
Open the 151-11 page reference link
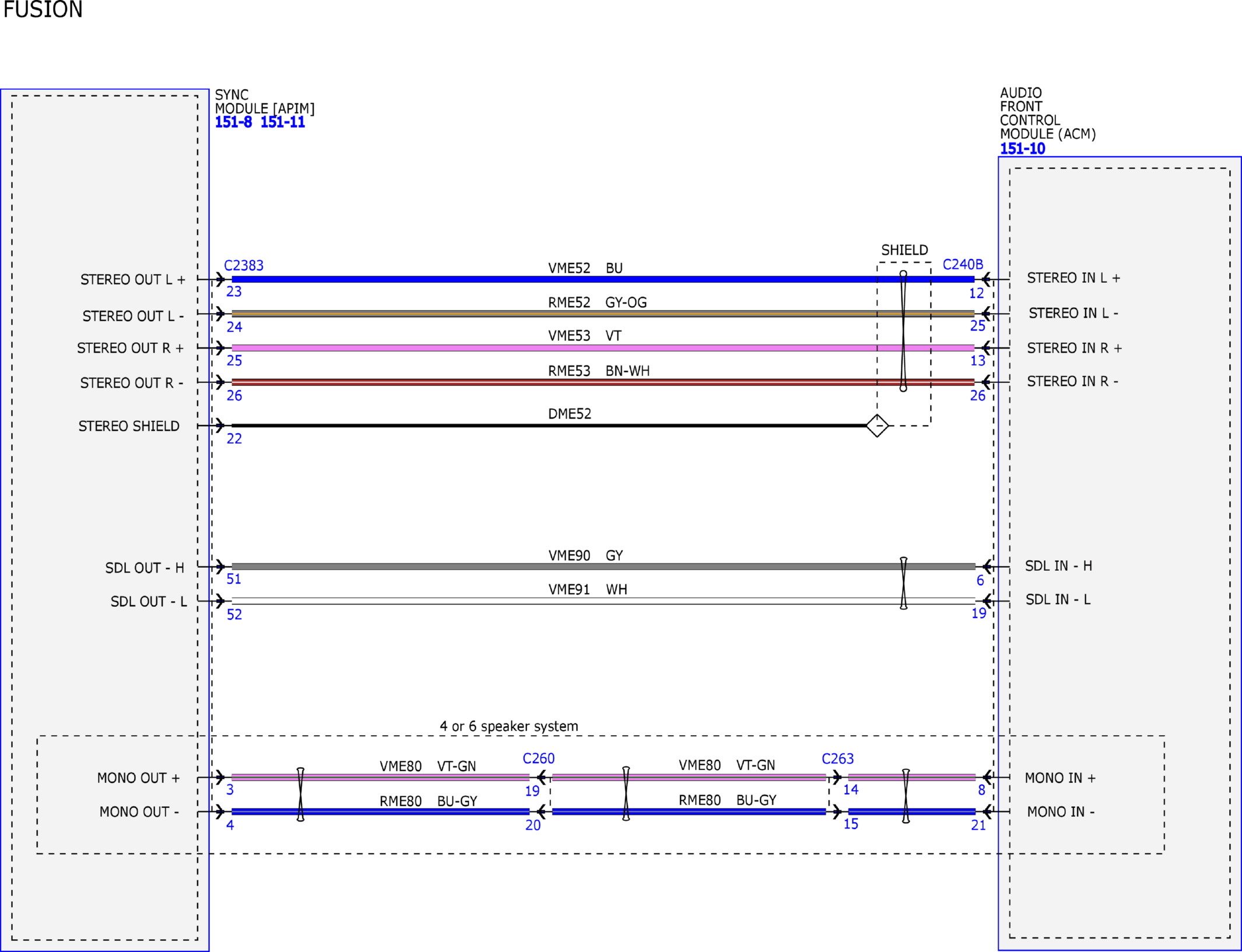point(283,122)
